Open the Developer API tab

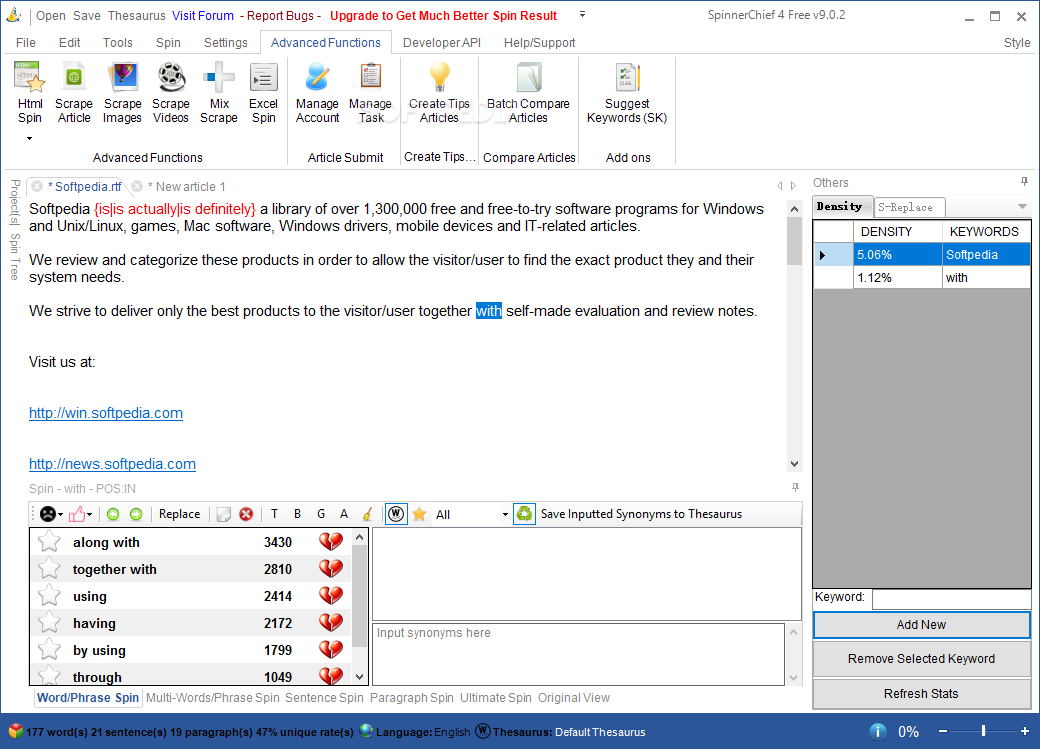point(442,42)
